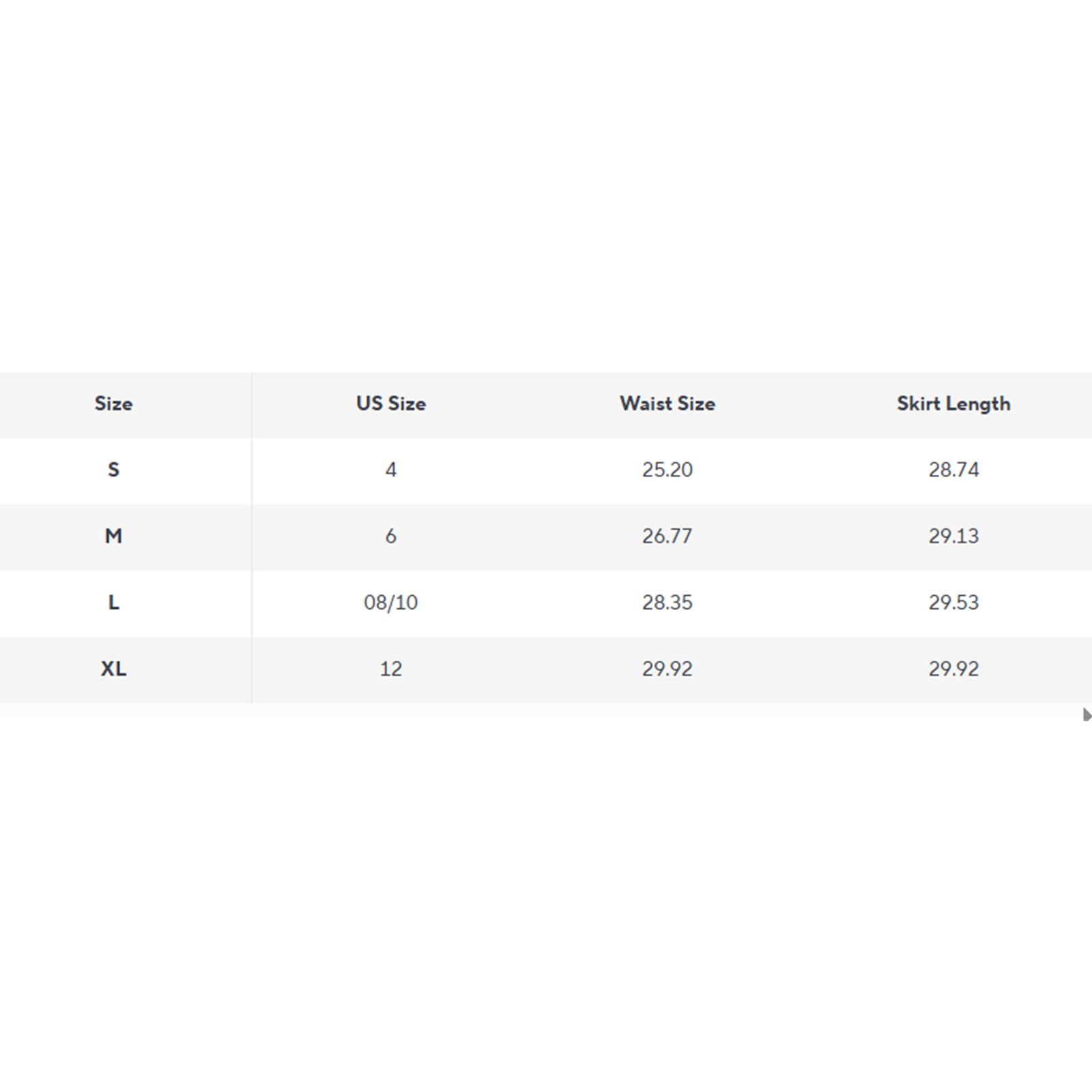1092x1092 pixels.
Task: Click US size value 6
Action: click(391, 536)
